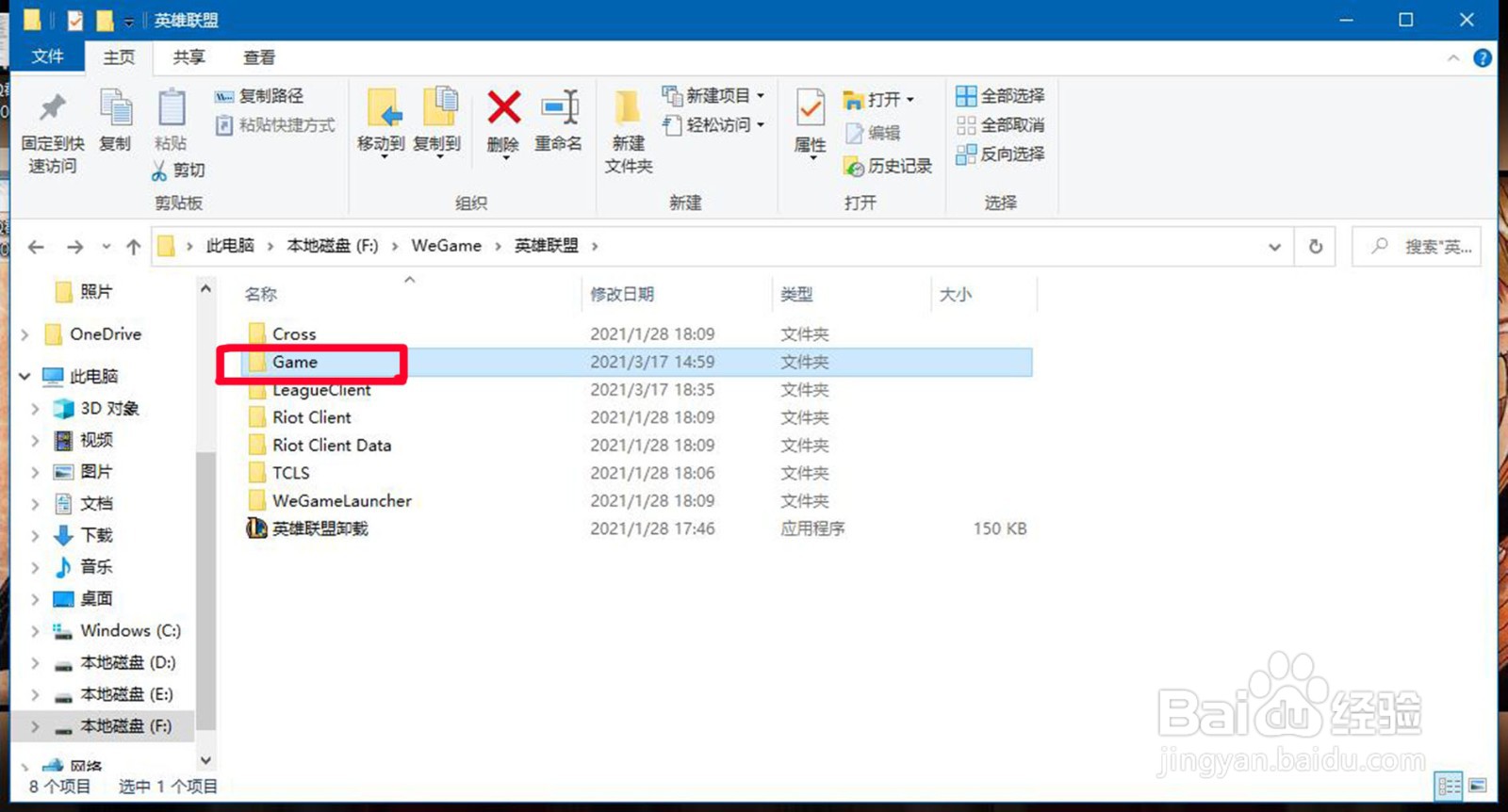Expand the 3D 对象 tree node
1508x812 pixels.
35,409
